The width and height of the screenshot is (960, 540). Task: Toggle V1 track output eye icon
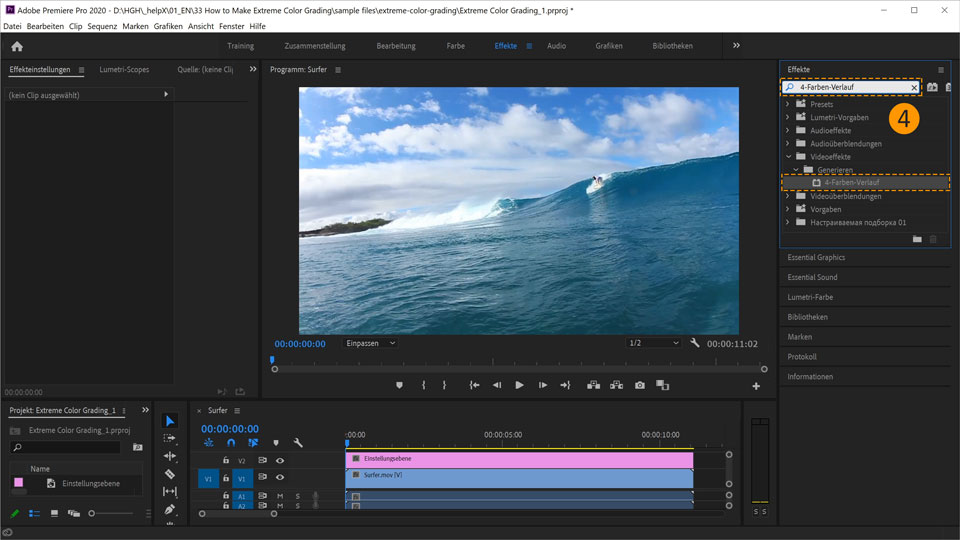coord(280,478)
